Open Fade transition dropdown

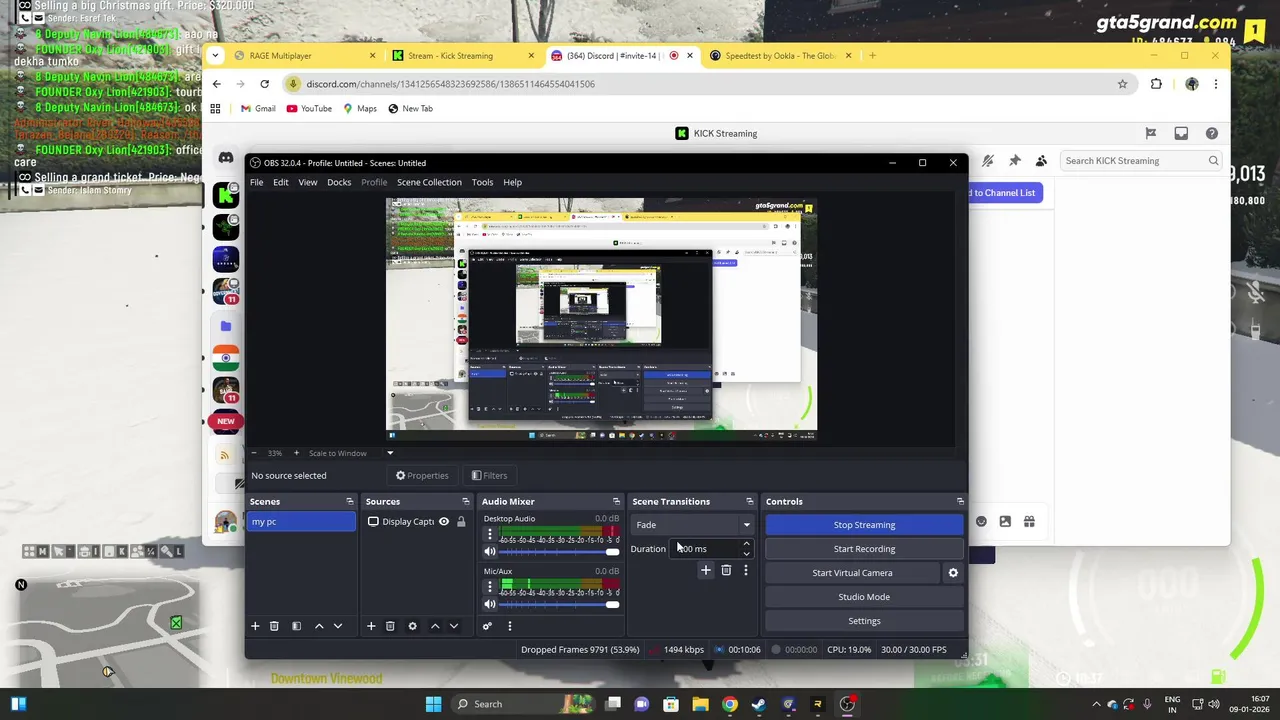point(692,525)
